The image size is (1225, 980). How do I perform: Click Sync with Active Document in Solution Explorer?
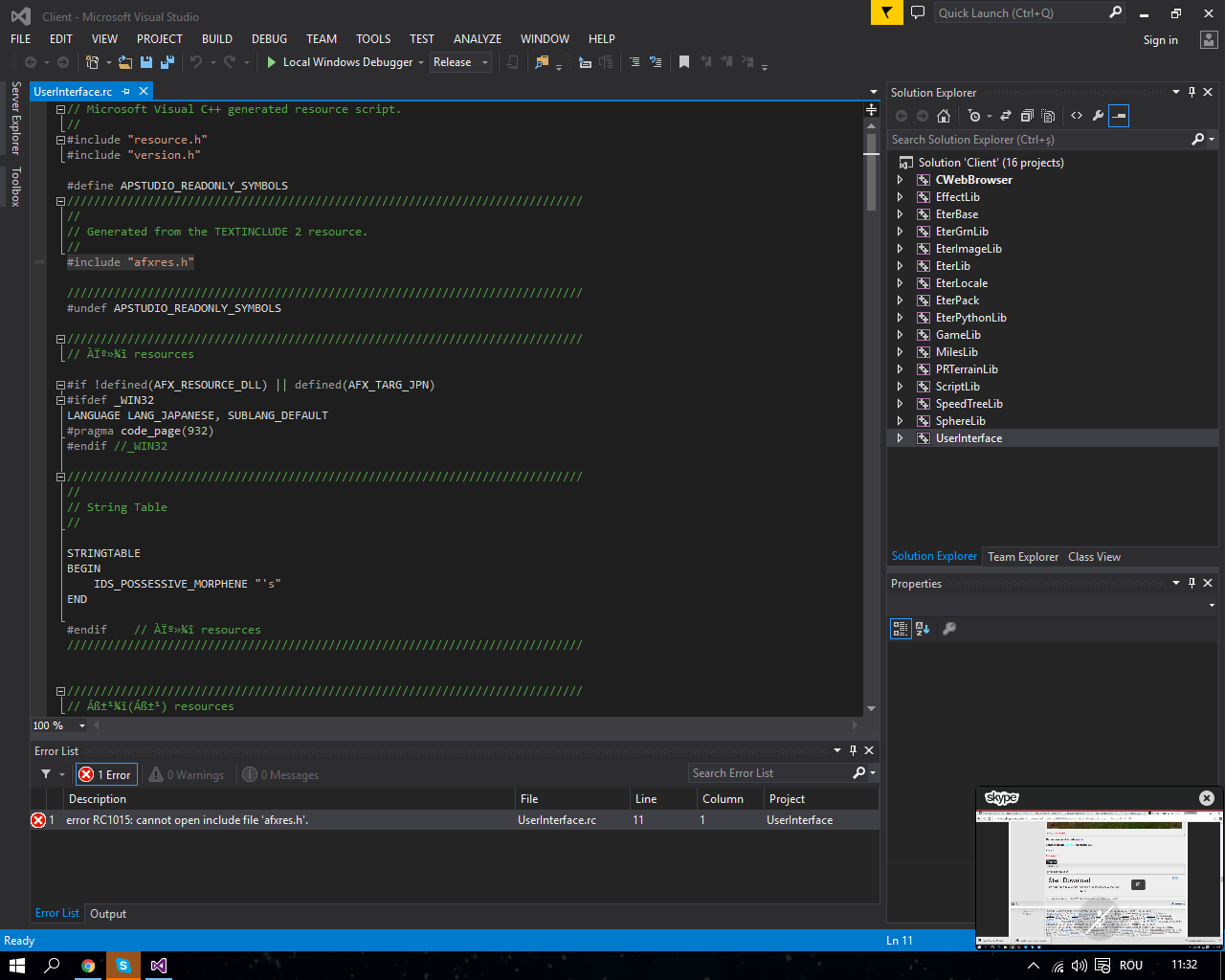coord(1006,115)
